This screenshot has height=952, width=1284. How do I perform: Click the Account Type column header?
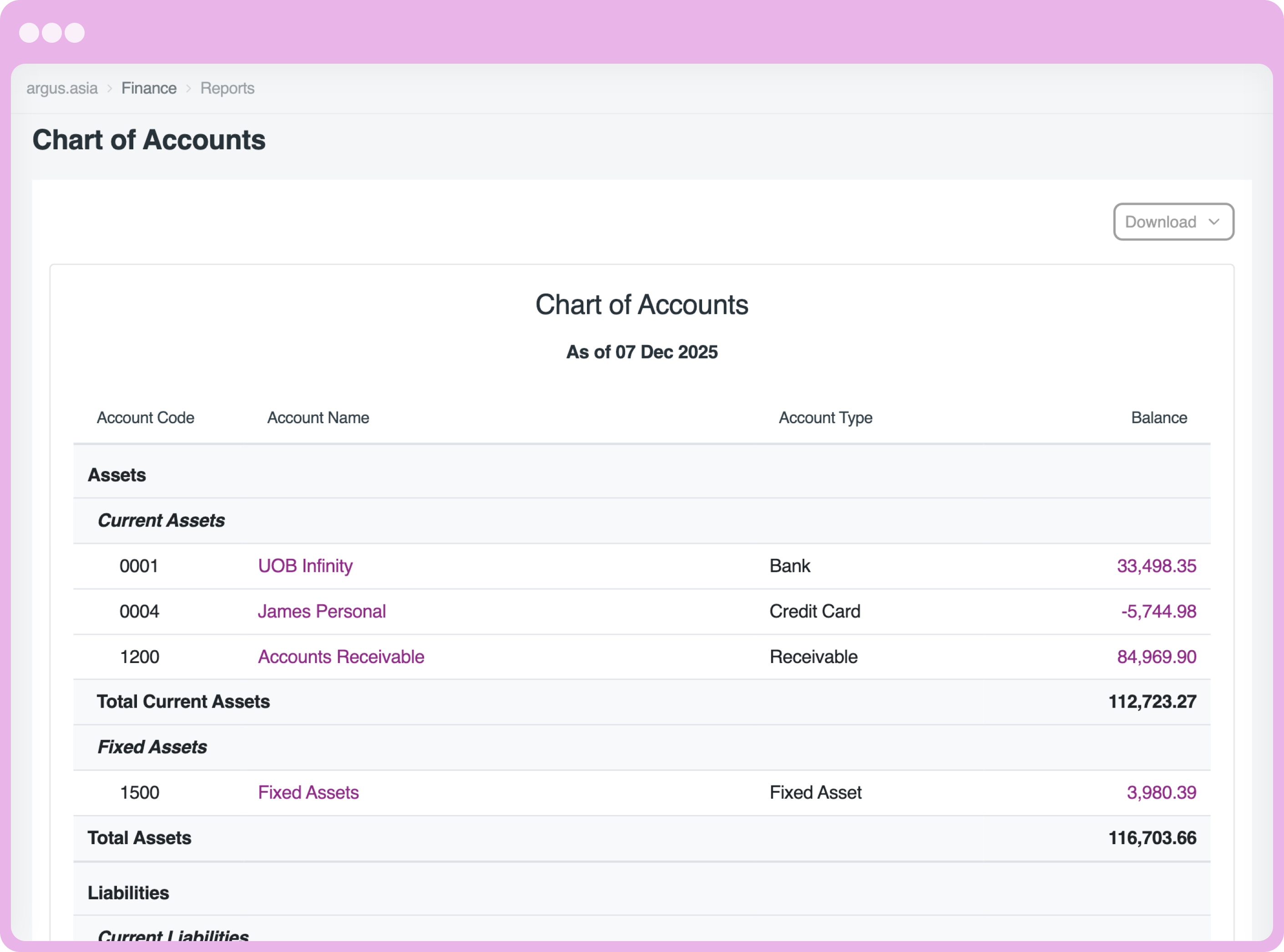(825, 418)
